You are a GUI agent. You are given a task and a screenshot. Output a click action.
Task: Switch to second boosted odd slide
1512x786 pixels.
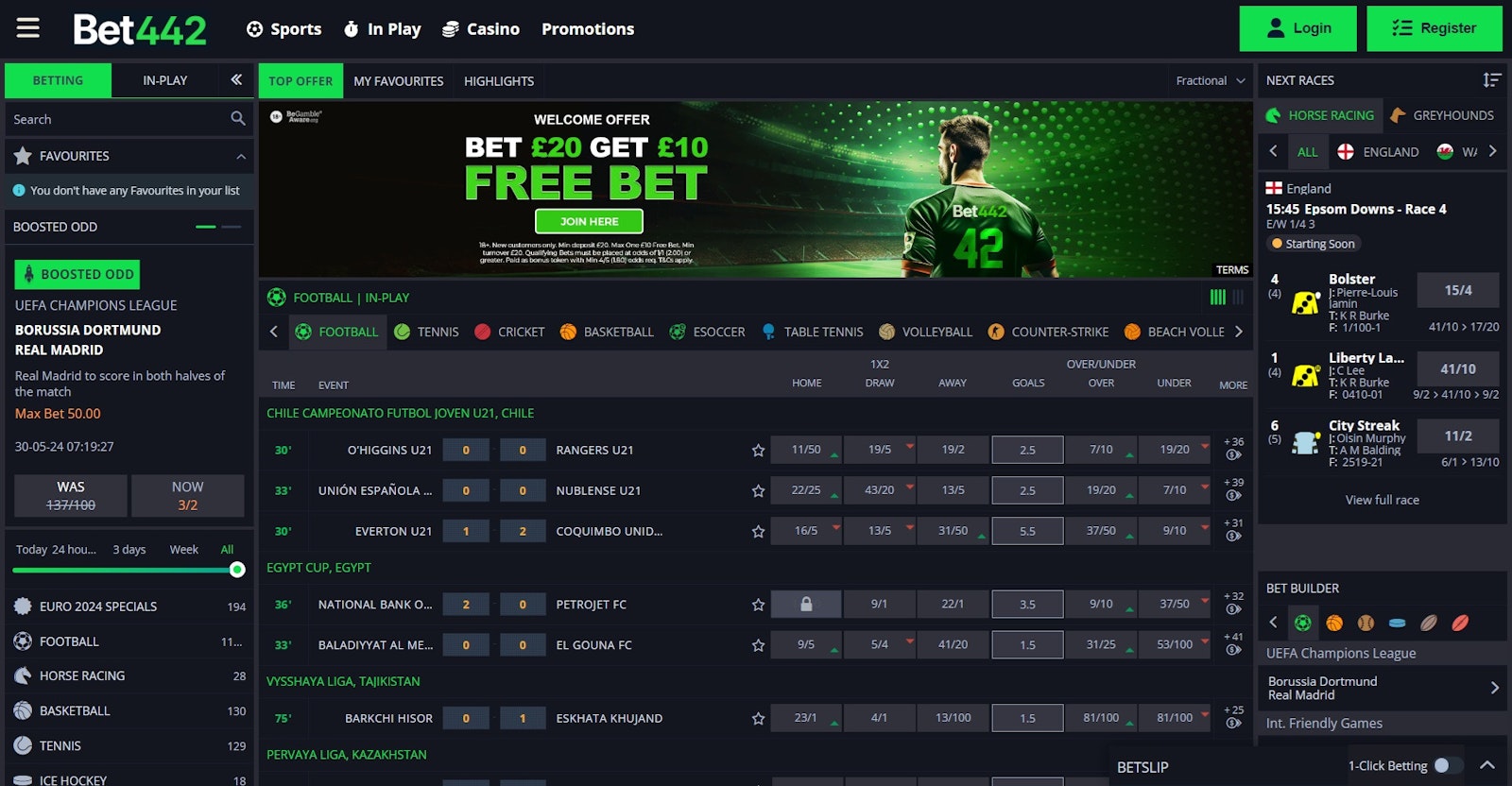pyautogui.click(x=232, y=227)
